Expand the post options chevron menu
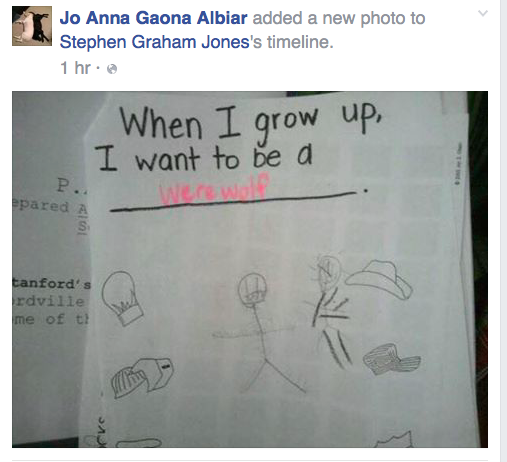The image size is (507, 462). point(483,13)
